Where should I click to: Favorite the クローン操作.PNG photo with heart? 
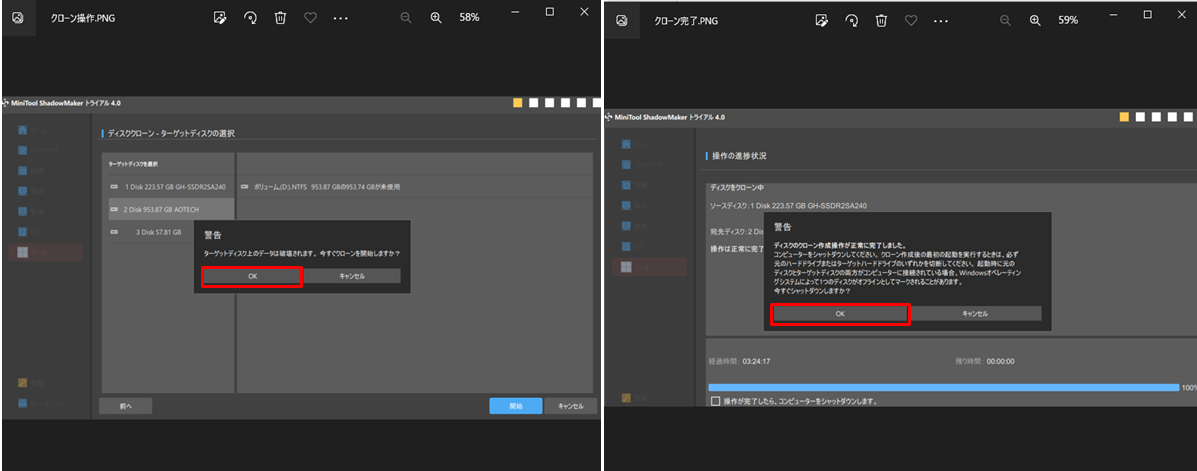[310, 18]
